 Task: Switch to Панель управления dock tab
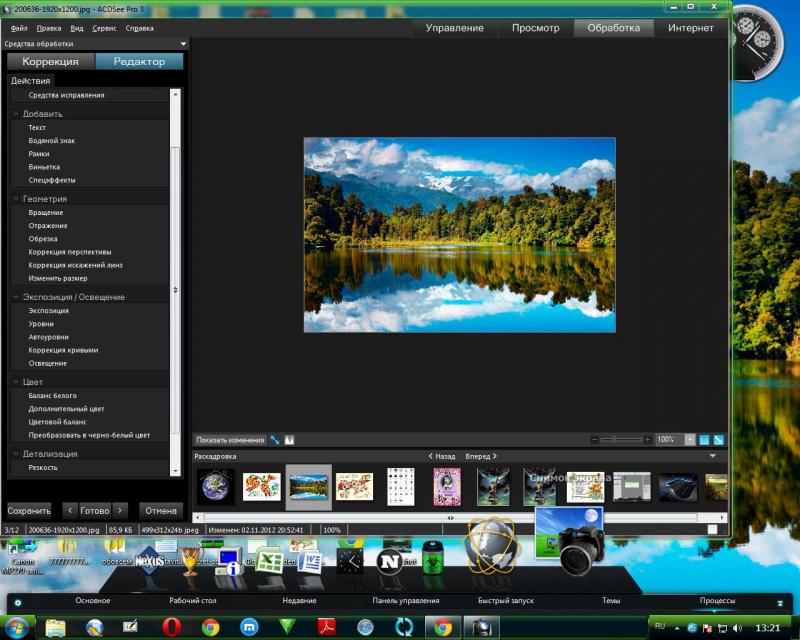click(406, 601)
